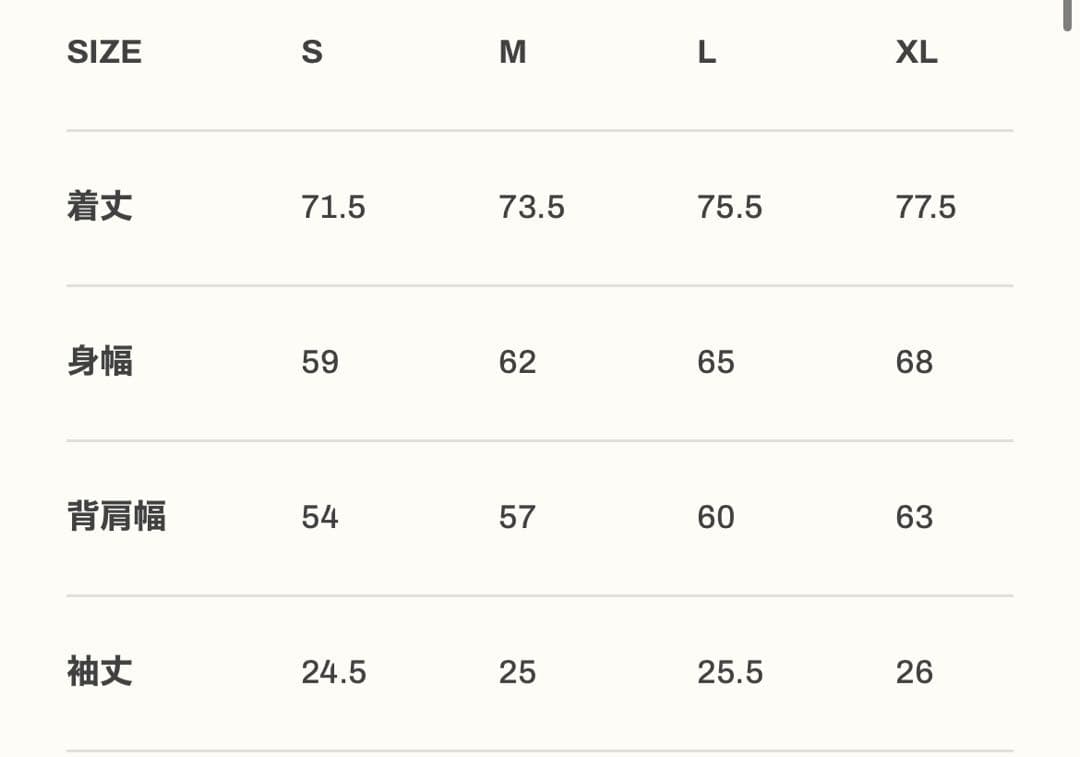Click the 24.5 sleeve length value
1080x757 pixels.
click(333, 672)
